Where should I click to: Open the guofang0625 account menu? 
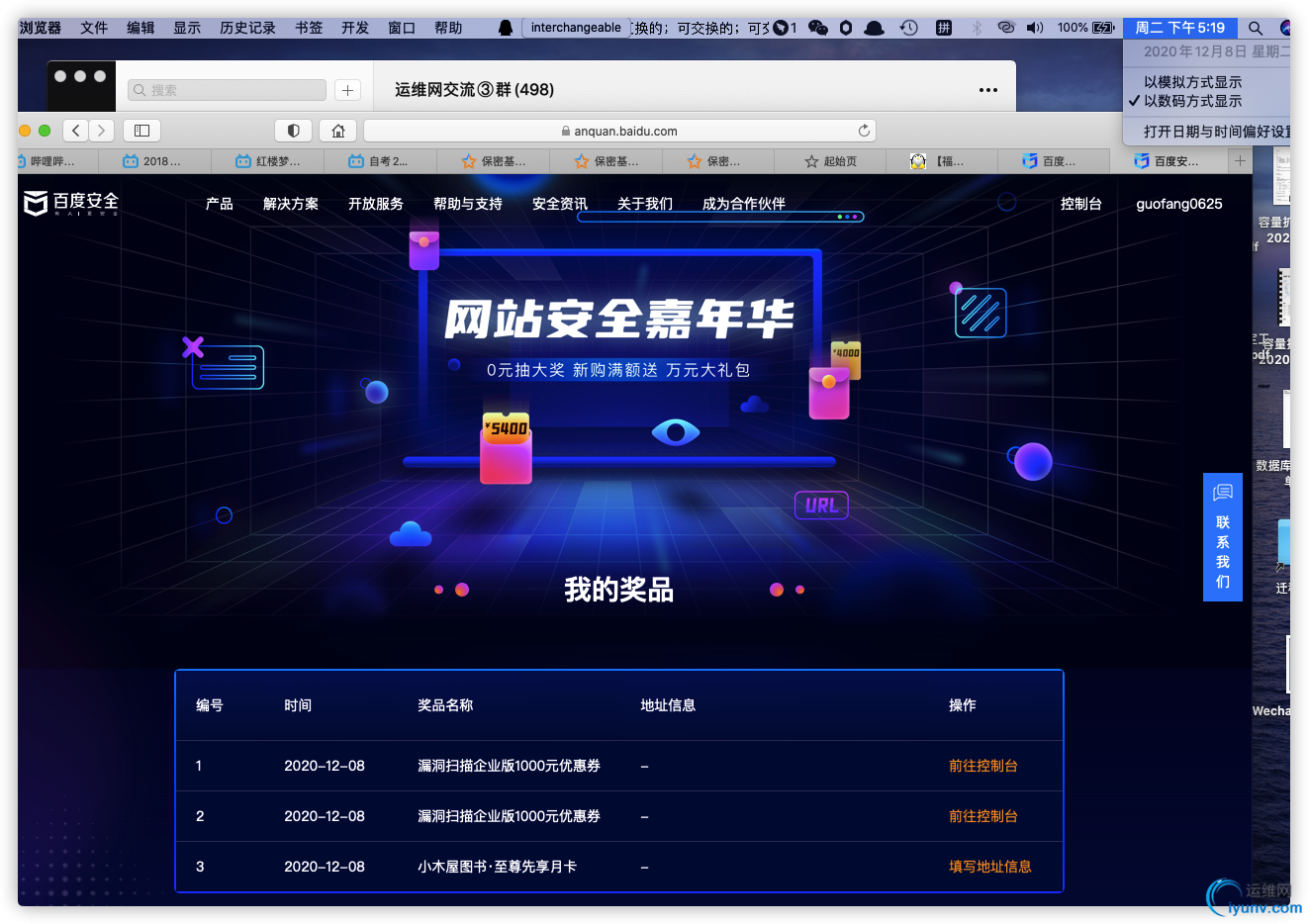1179,204
